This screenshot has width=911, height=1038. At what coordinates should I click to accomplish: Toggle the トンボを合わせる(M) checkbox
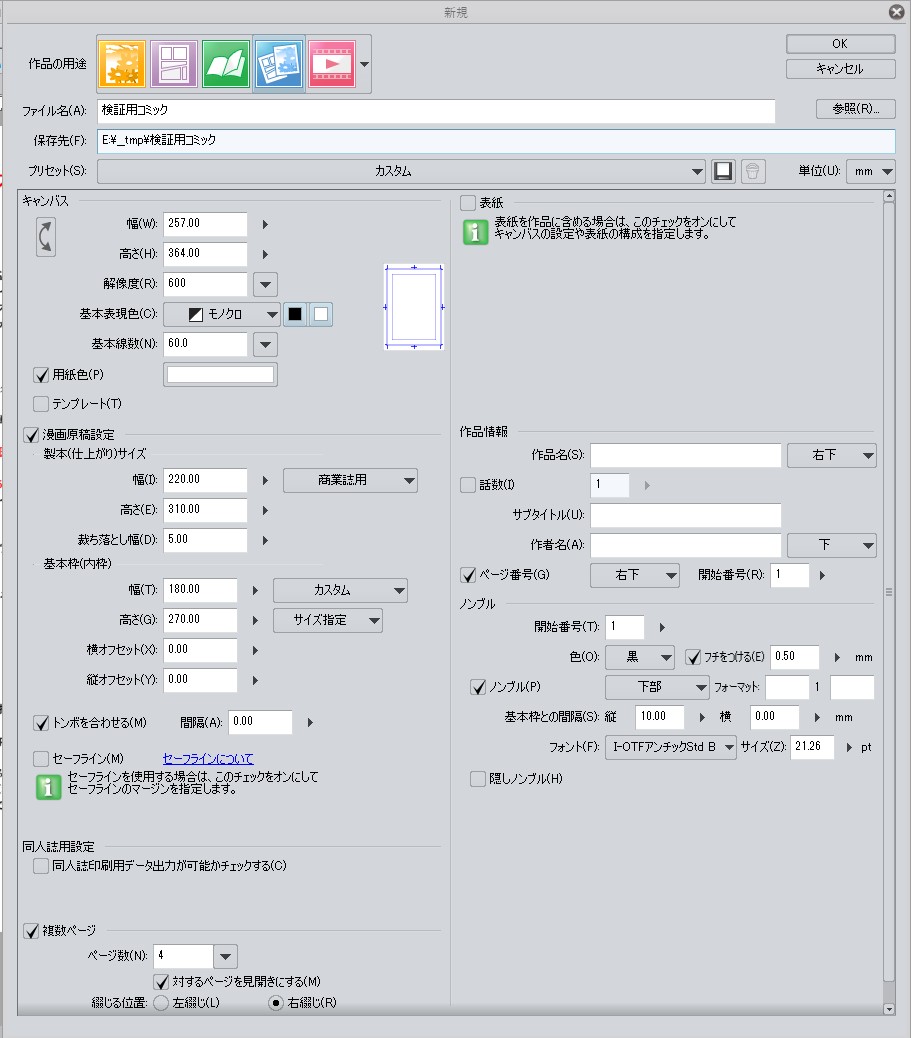[41, 723]
